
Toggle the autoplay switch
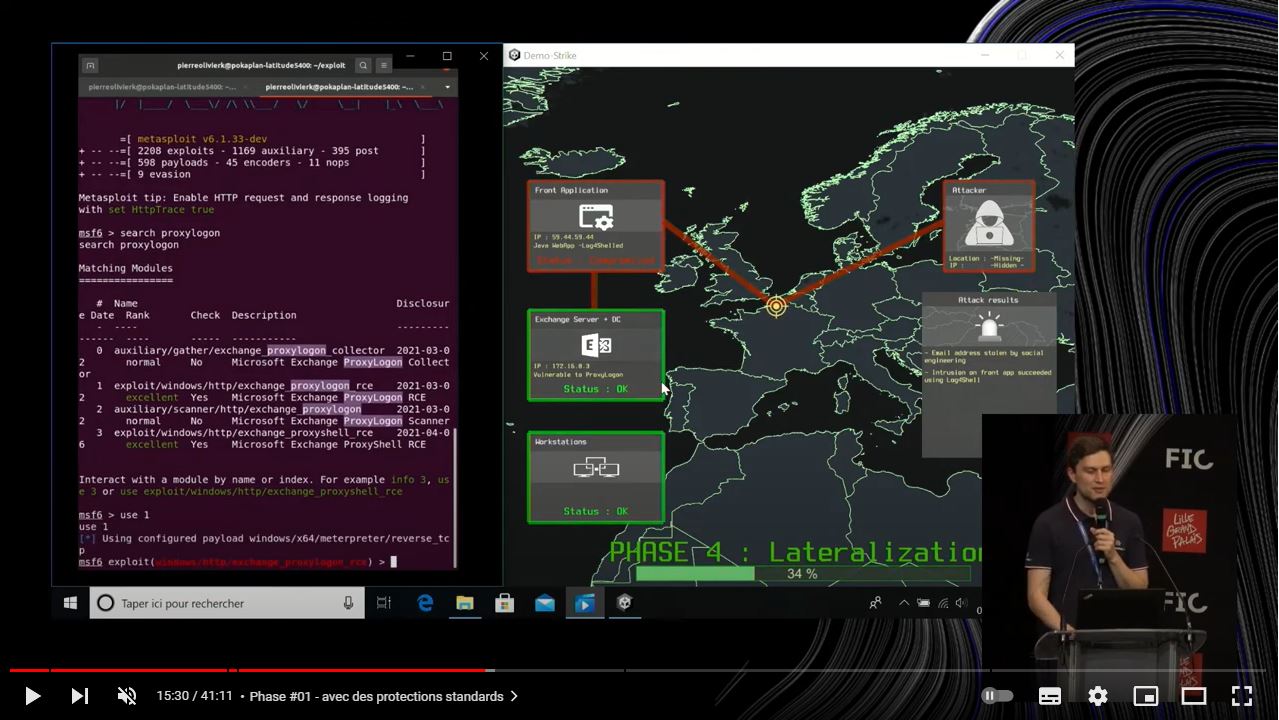tap(997, 696)
